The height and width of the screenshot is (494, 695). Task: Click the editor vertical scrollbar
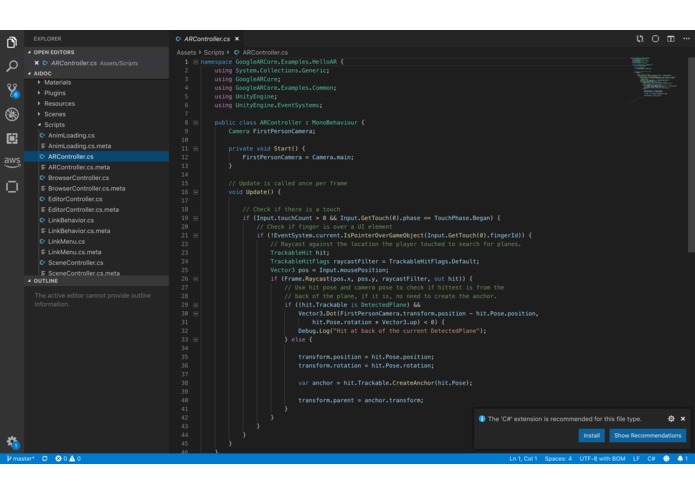tap(691, 155)
